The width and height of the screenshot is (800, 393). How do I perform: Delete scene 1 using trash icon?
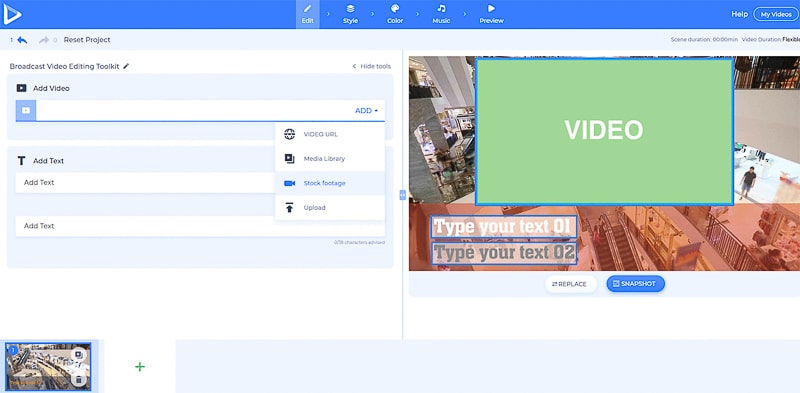tap(78, 379)
